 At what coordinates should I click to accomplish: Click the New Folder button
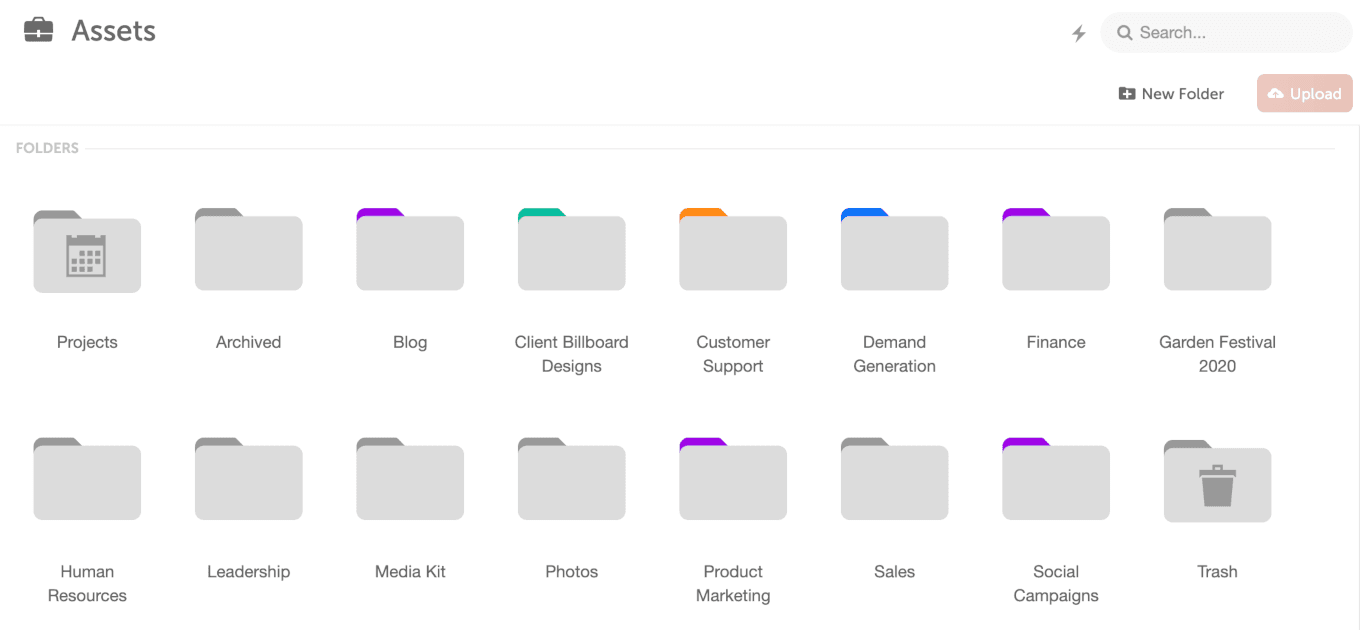(1171, 94)
